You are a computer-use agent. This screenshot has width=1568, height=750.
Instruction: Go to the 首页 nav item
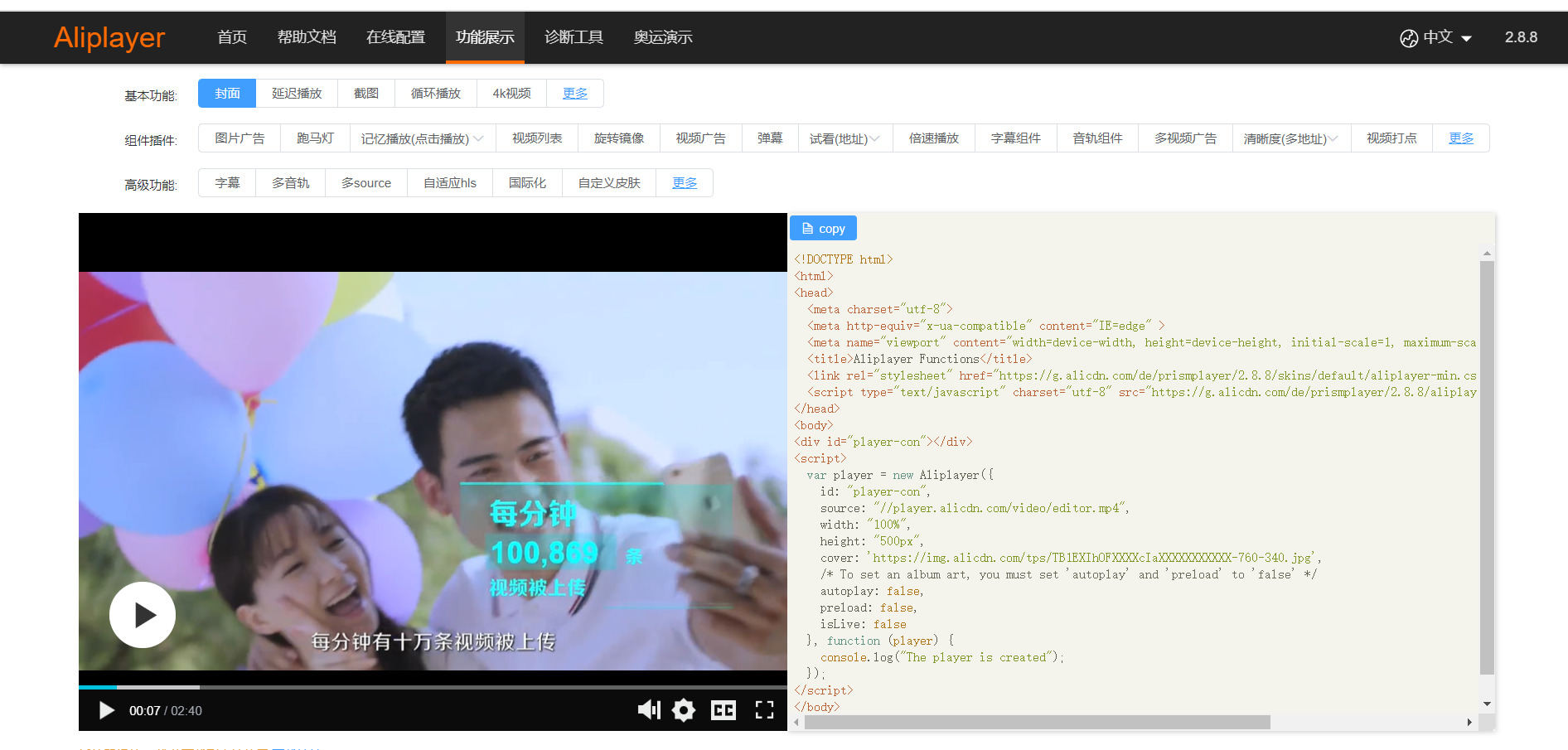[x=232, y=37]
